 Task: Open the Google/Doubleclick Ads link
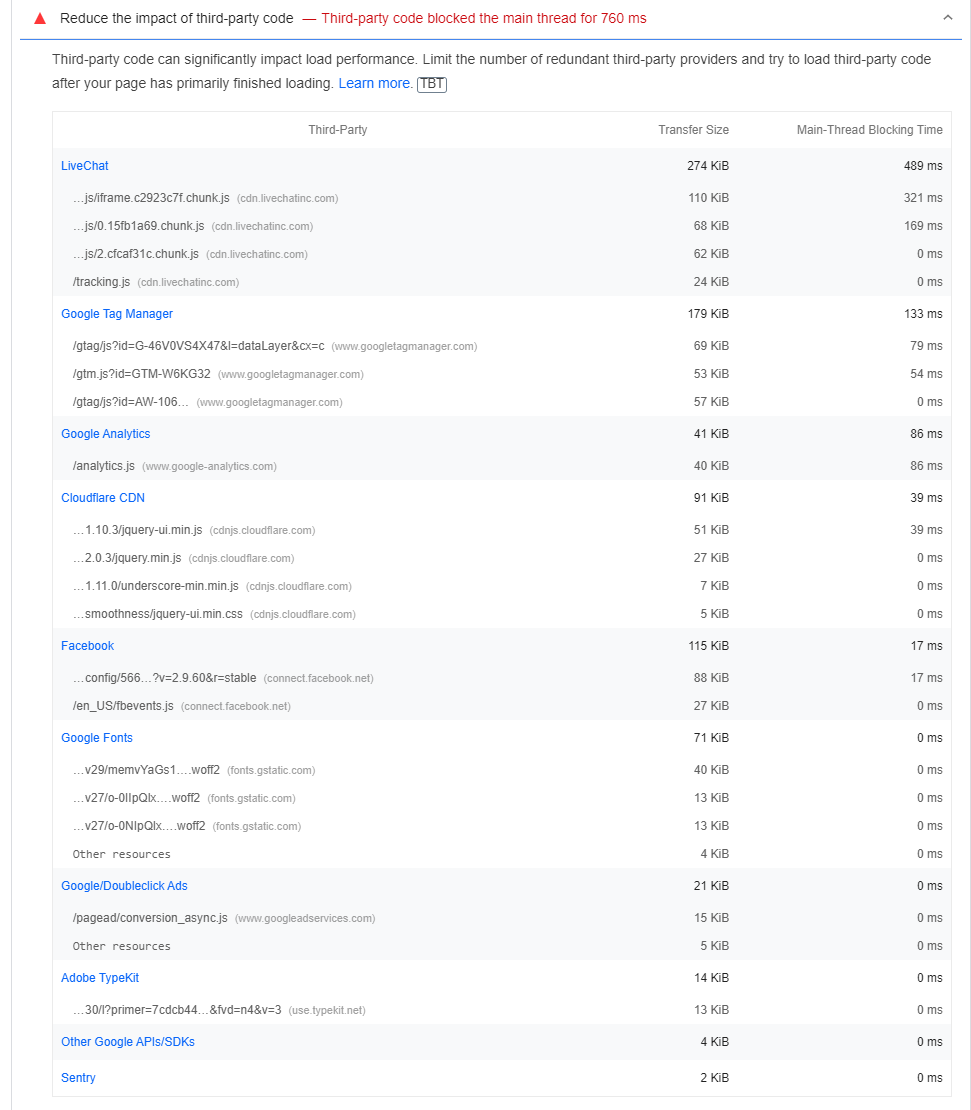coord(124,885)
